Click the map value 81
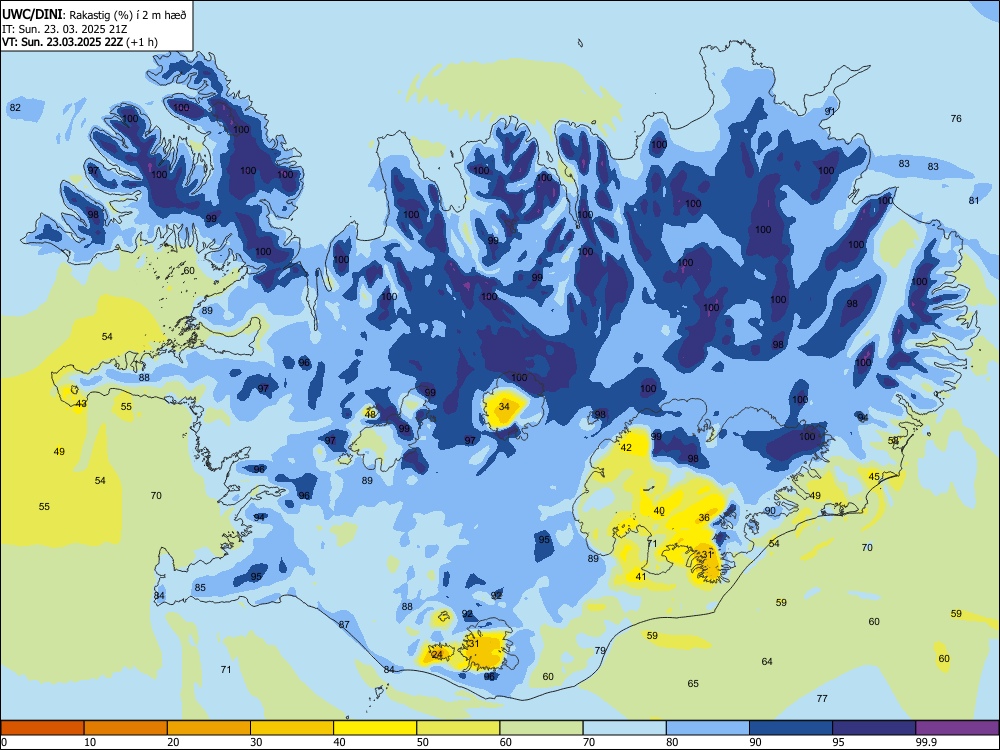 point(974,200)
